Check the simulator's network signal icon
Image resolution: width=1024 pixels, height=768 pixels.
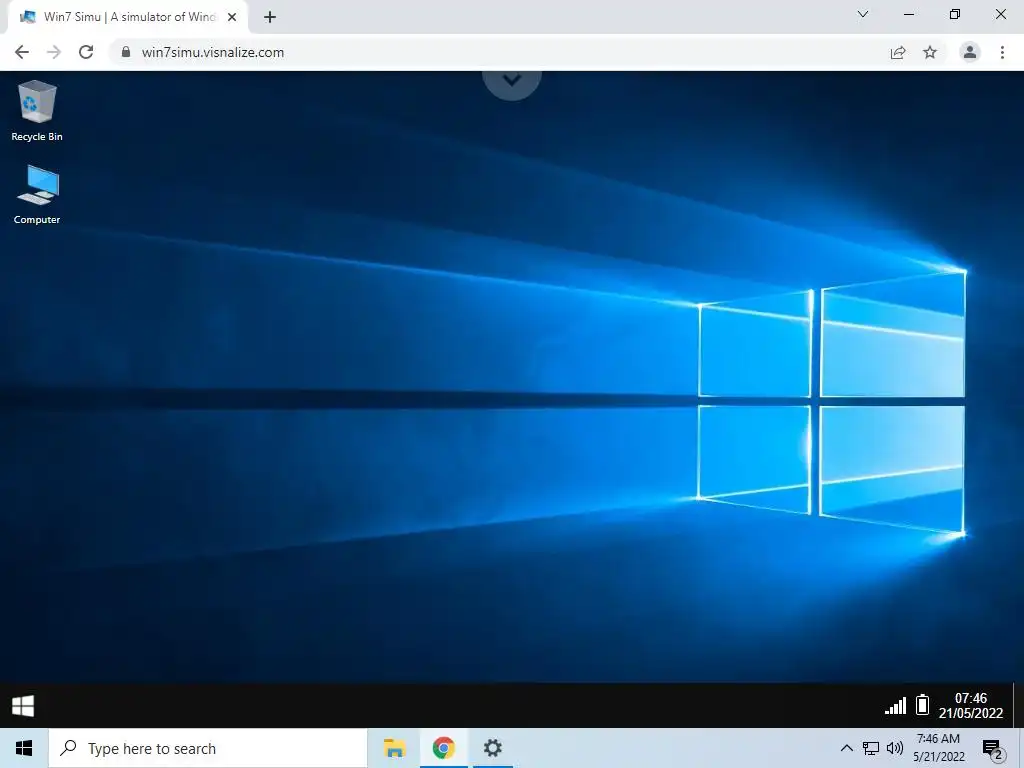coord(895,705)
